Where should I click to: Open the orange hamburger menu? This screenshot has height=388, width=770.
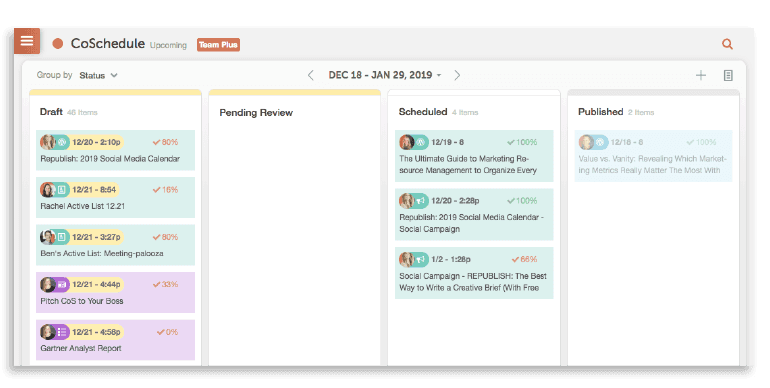(x=27, y=41)
